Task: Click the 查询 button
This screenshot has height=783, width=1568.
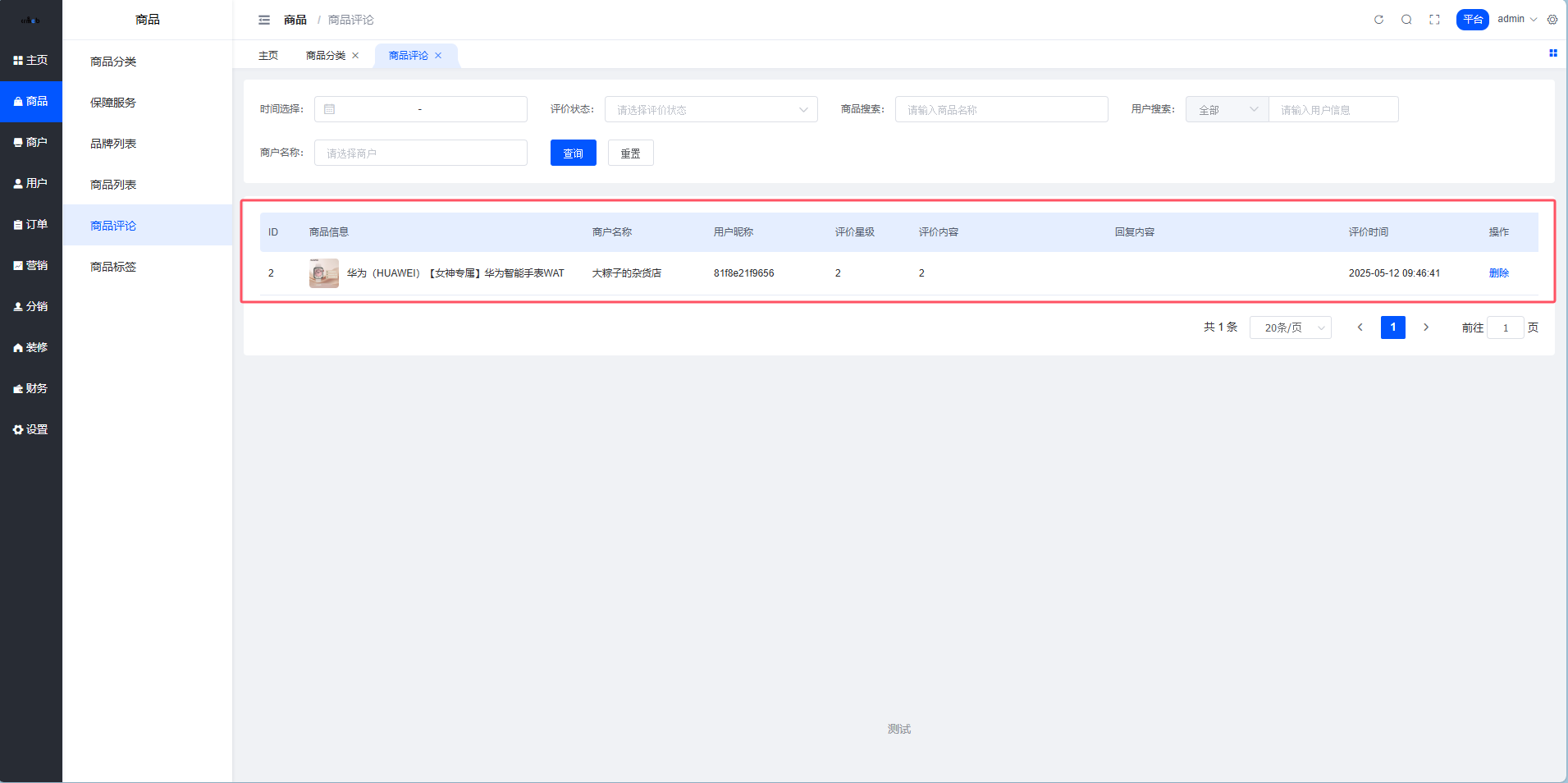Action: click(x=573, y=153)
